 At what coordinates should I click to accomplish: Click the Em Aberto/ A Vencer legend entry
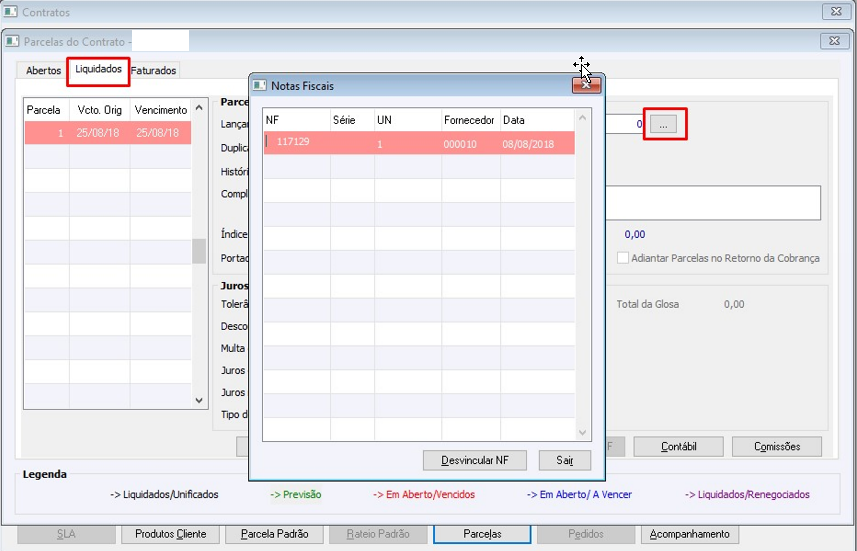tap(579, 495)
